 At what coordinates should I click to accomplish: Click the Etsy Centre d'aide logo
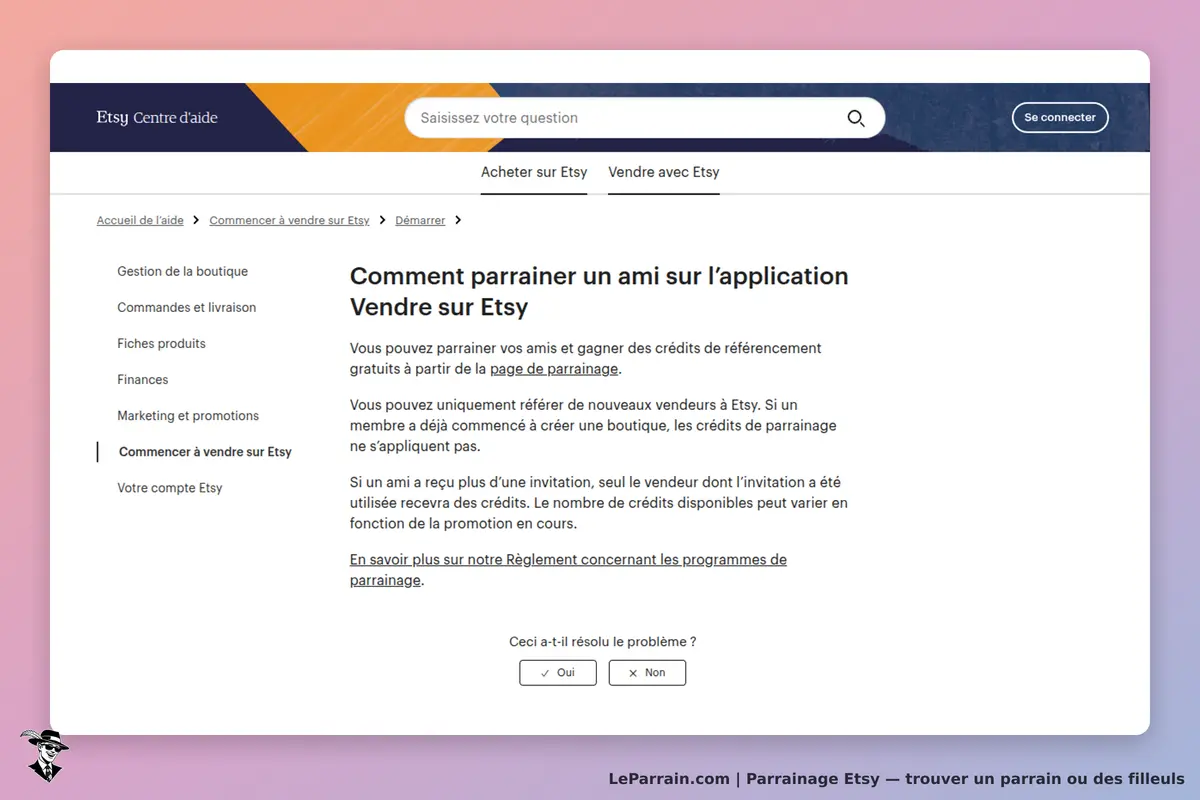[x=157, y=118]
